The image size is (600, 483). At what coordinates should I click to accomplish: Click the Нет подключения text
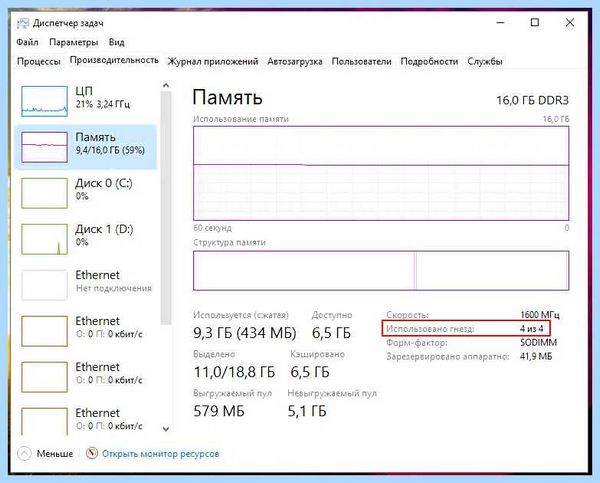tap(114, 288)
